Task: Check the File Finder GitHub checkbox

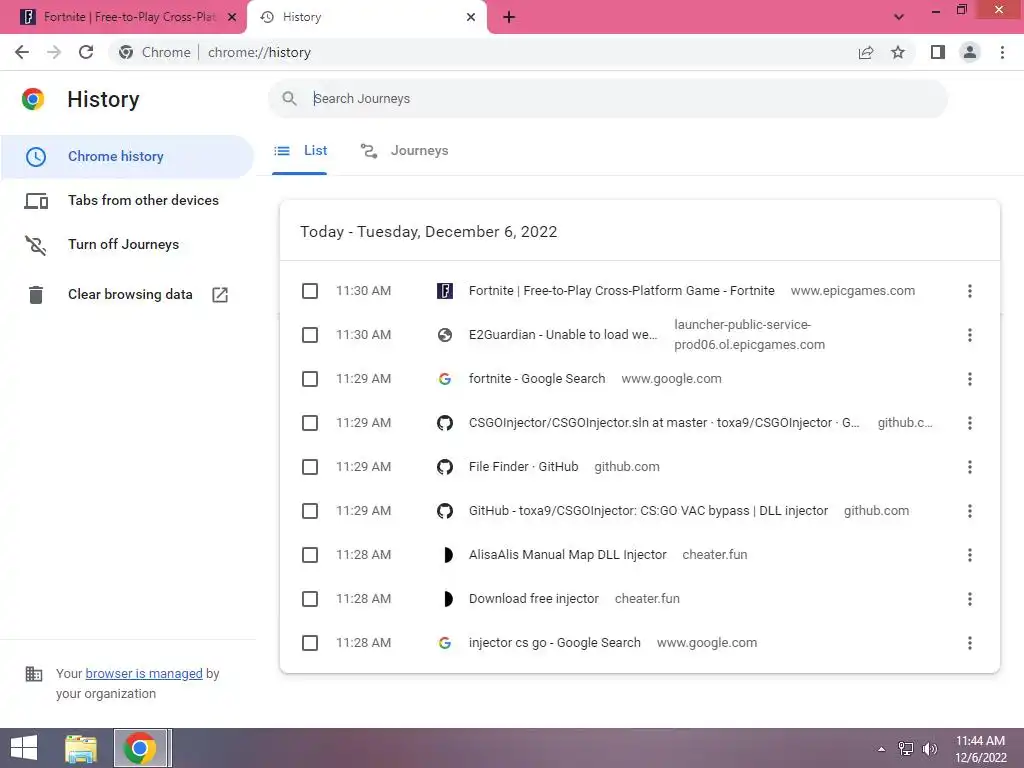Action: click(310, 467)
